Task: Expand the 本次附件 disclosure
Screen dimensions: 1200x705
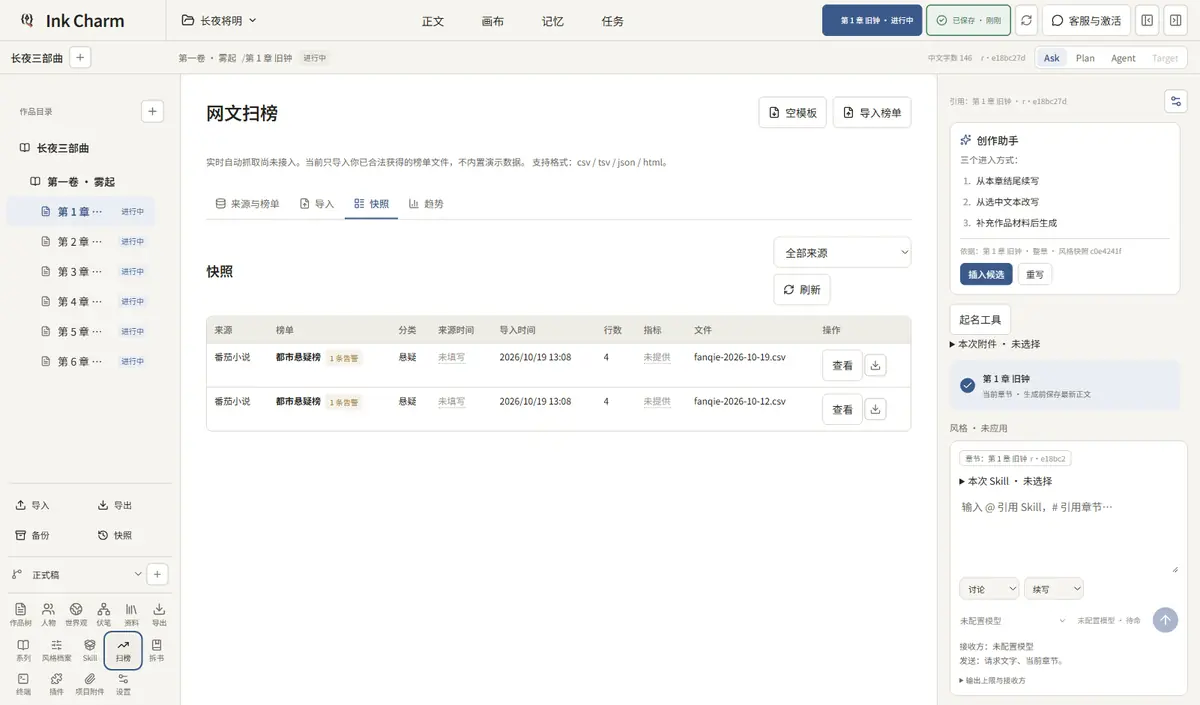Action: click(995, 344)
